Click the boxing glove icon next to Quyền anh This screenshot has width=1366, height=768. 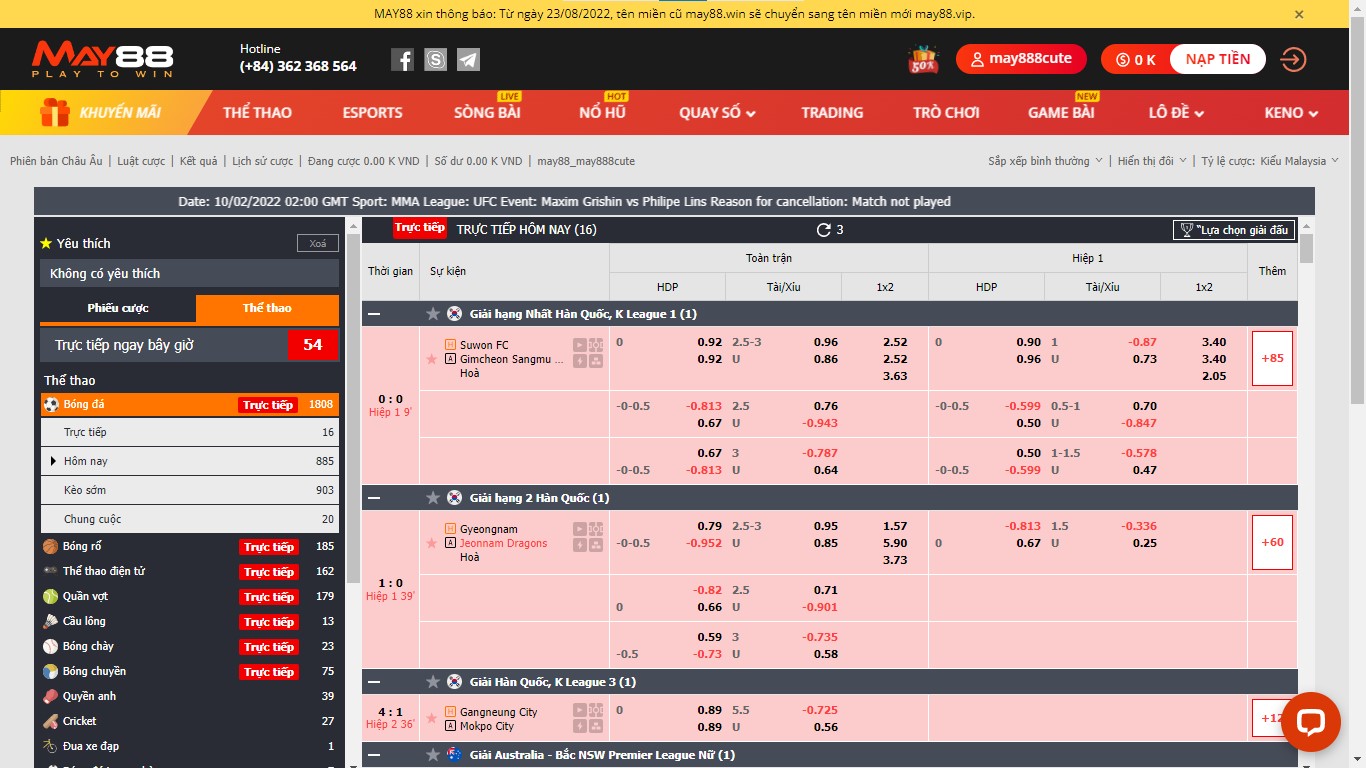51,697
